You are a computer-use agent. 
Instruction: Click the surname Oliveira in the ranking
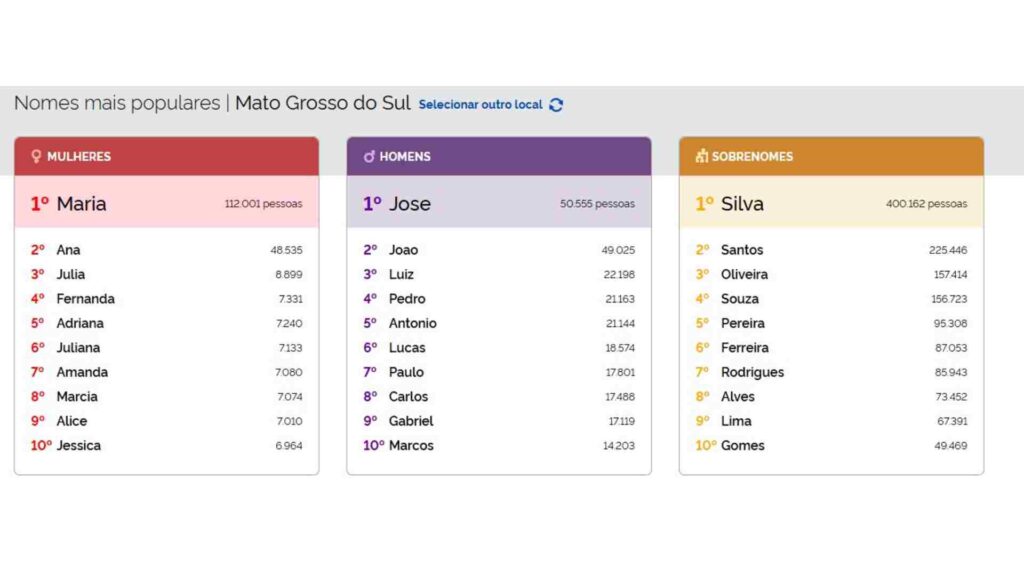(x=744, y=274)
